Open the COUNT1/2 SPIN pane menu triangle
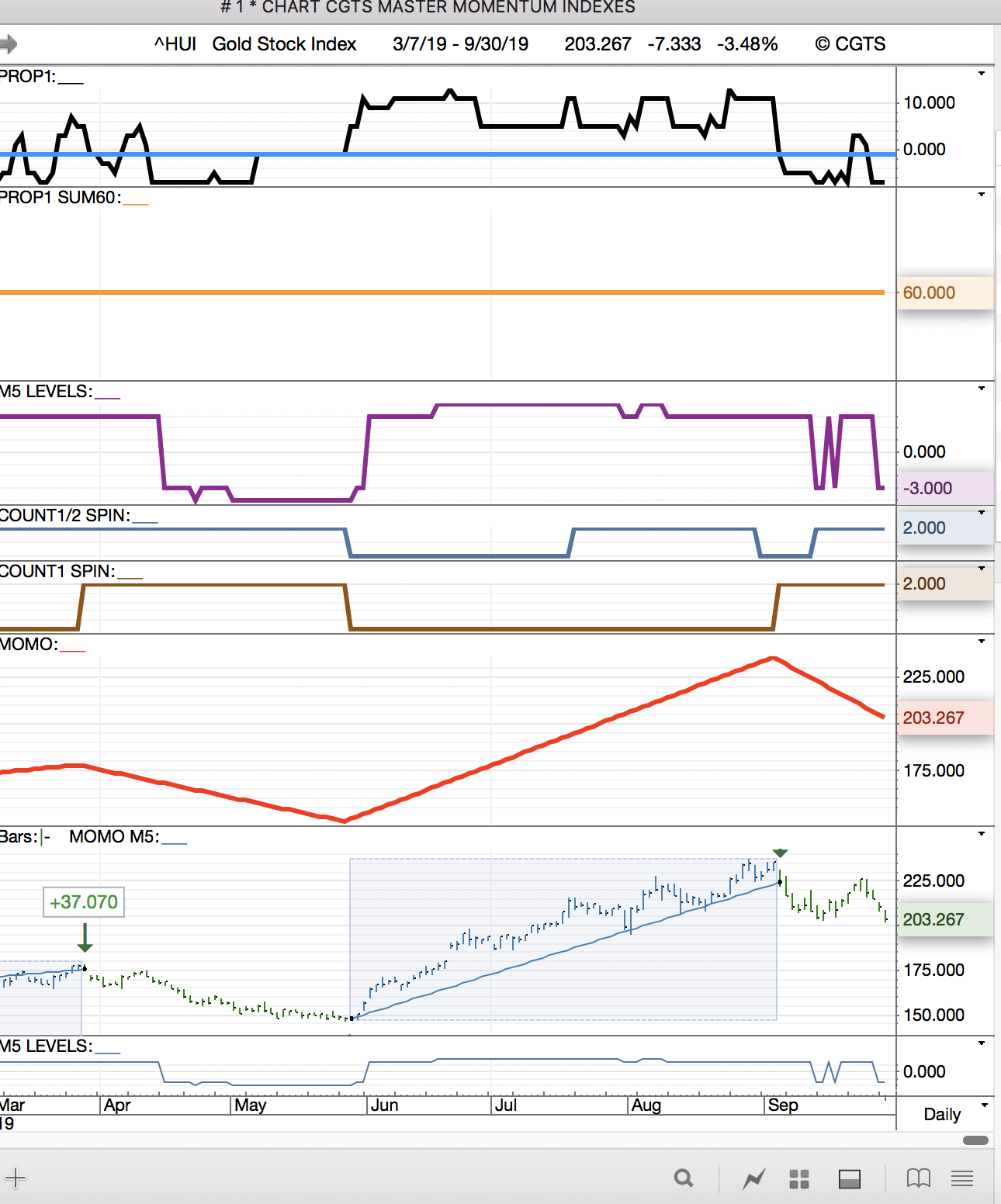The width and height of the screenshot is (1001, 1204). tap(982, 513)
